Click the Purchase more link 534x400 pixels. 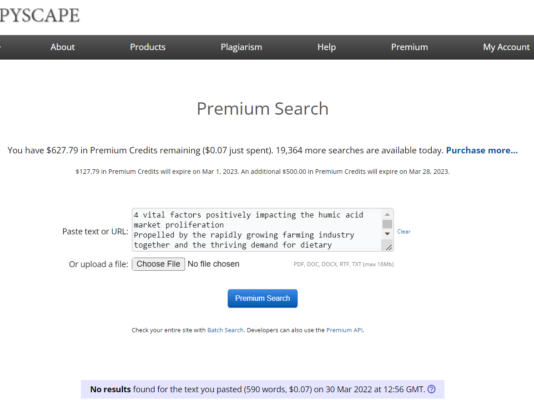482,150
